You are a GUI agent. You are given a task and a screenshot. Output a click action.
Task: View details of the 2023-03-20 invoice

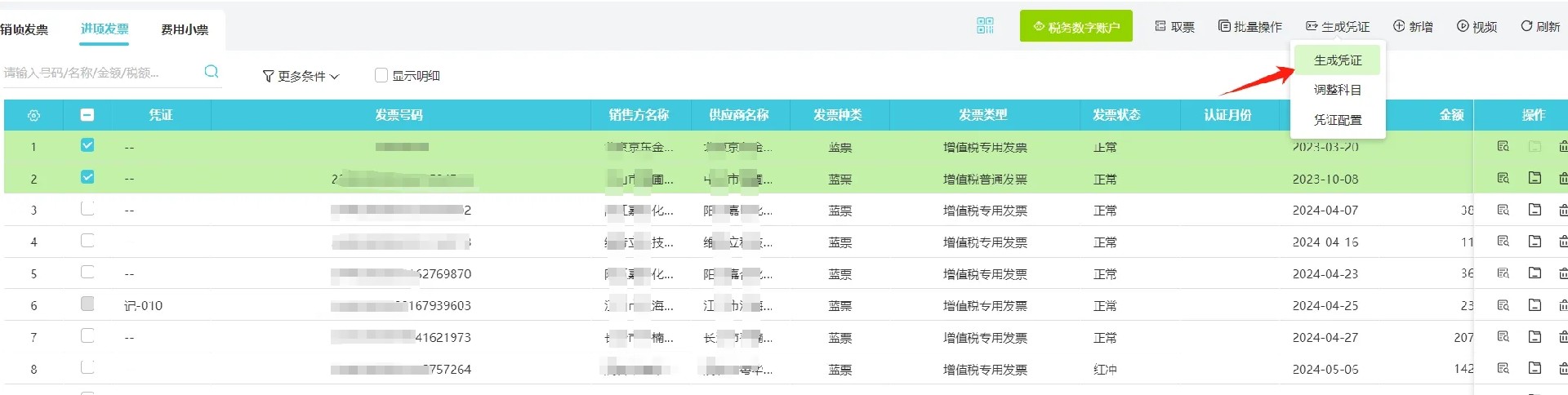point(1503,147)
